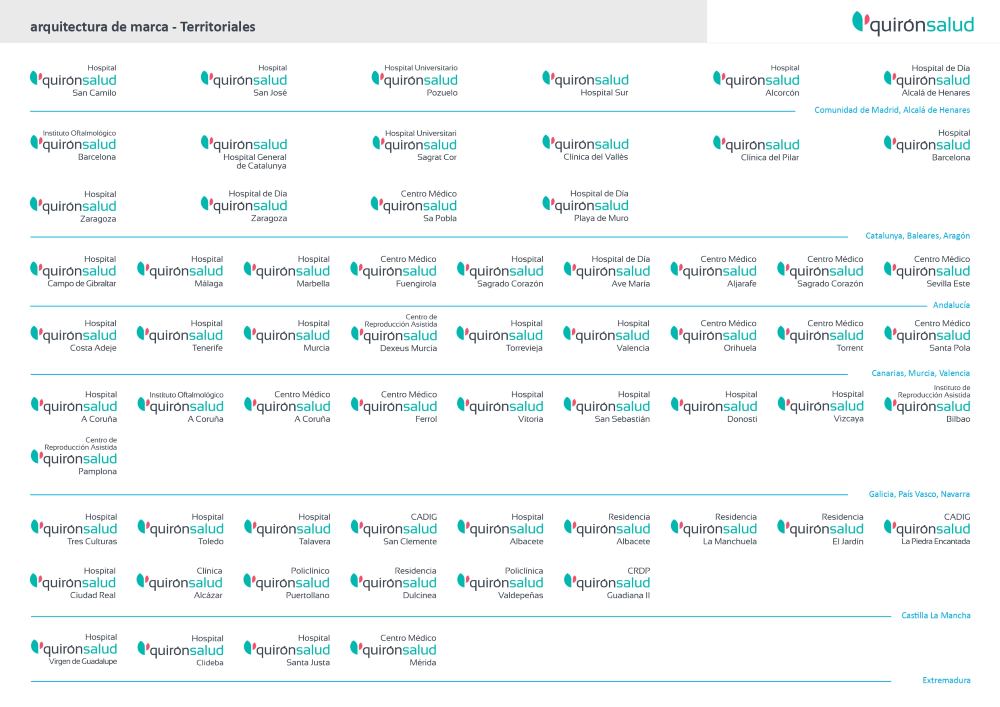The height and width of the screenshot is (707, 1000).
Task: Click 'Comunidad de Madrid, Alcalá de Henares' label
Action: click(892, 110)
